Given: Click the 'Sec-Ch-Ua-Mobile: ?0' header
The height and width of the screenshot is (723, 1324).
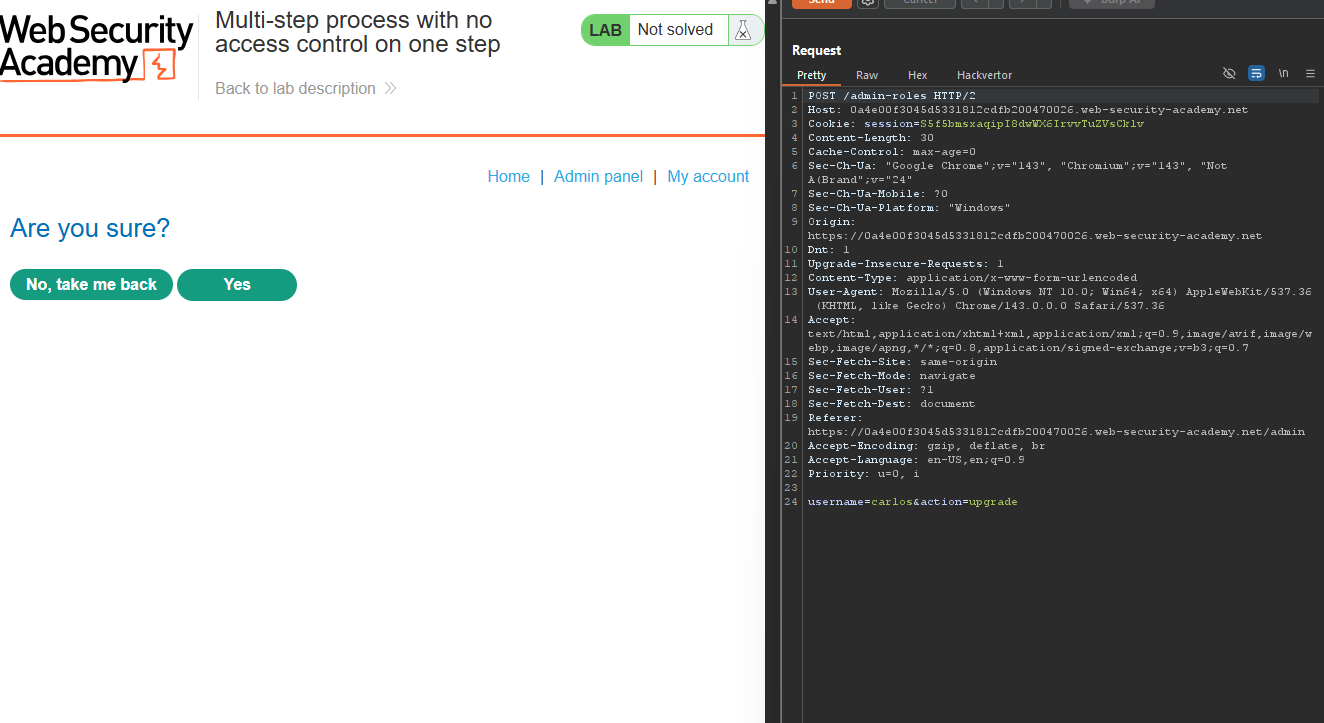Looking at the screenshot, I should tap(878, 194).
